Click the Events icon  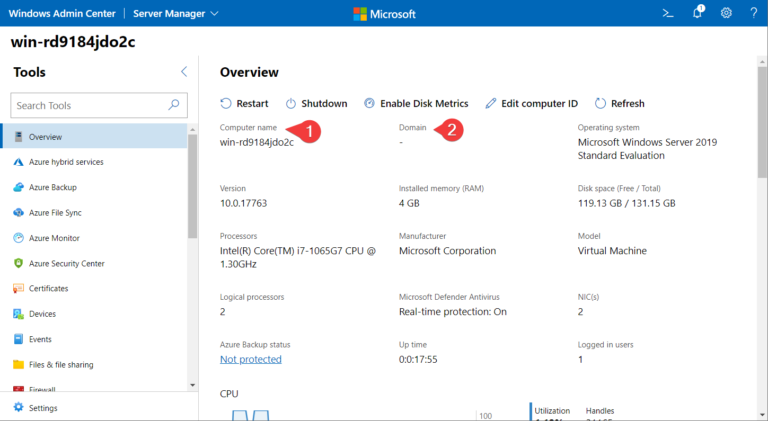[x=18, y=339]
